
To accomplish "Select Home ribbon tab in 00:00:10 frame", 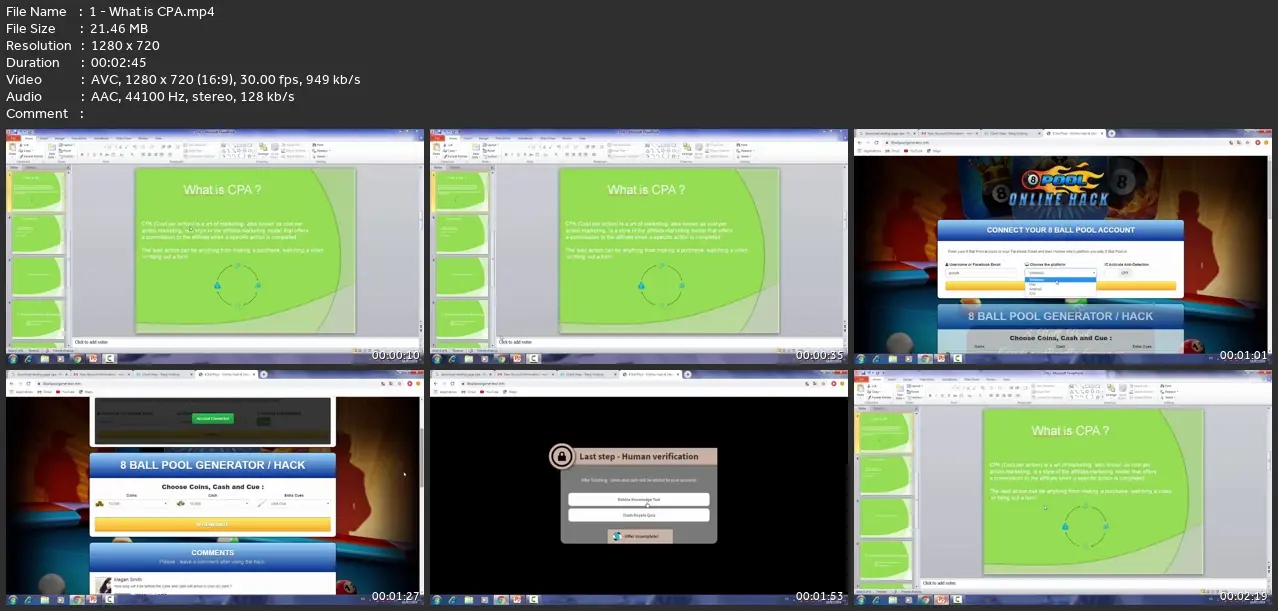I will coord(29,138).
